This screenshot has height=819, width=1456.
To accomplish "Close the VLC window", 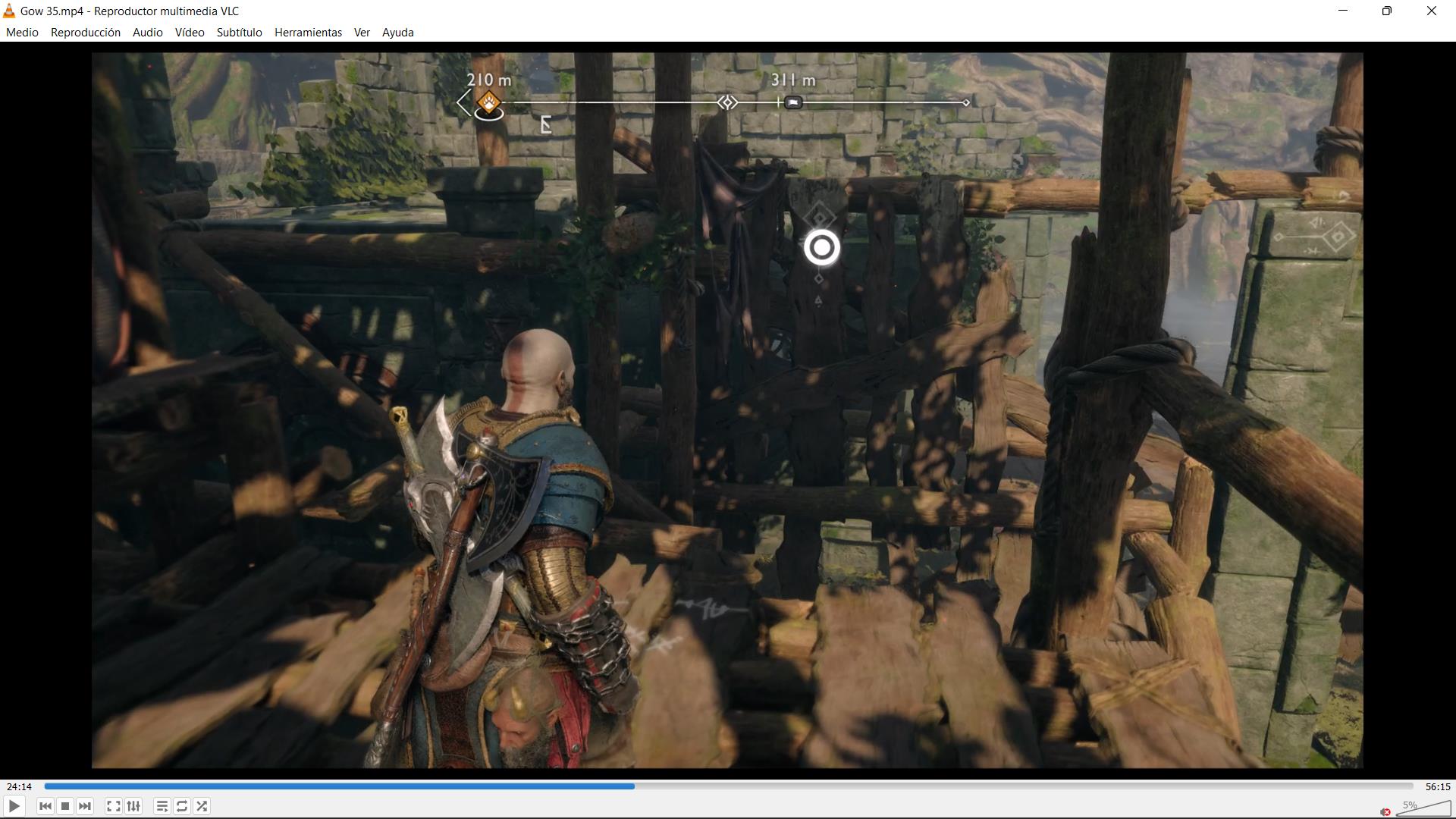I will [x=1432, y=11].
